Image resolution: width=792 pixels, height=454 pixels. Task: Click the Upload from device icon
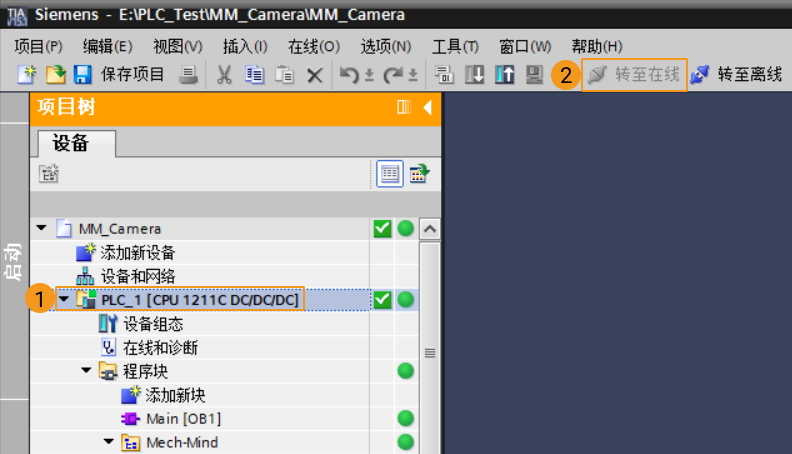(x=505, y=75)
